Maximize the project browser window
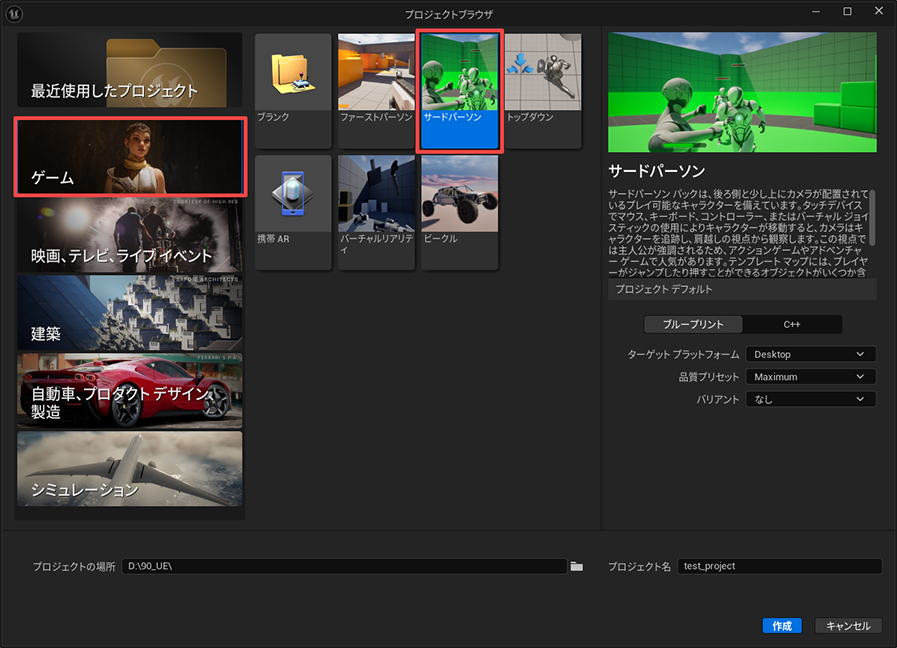The image size is (897, 648). (847, 11)
